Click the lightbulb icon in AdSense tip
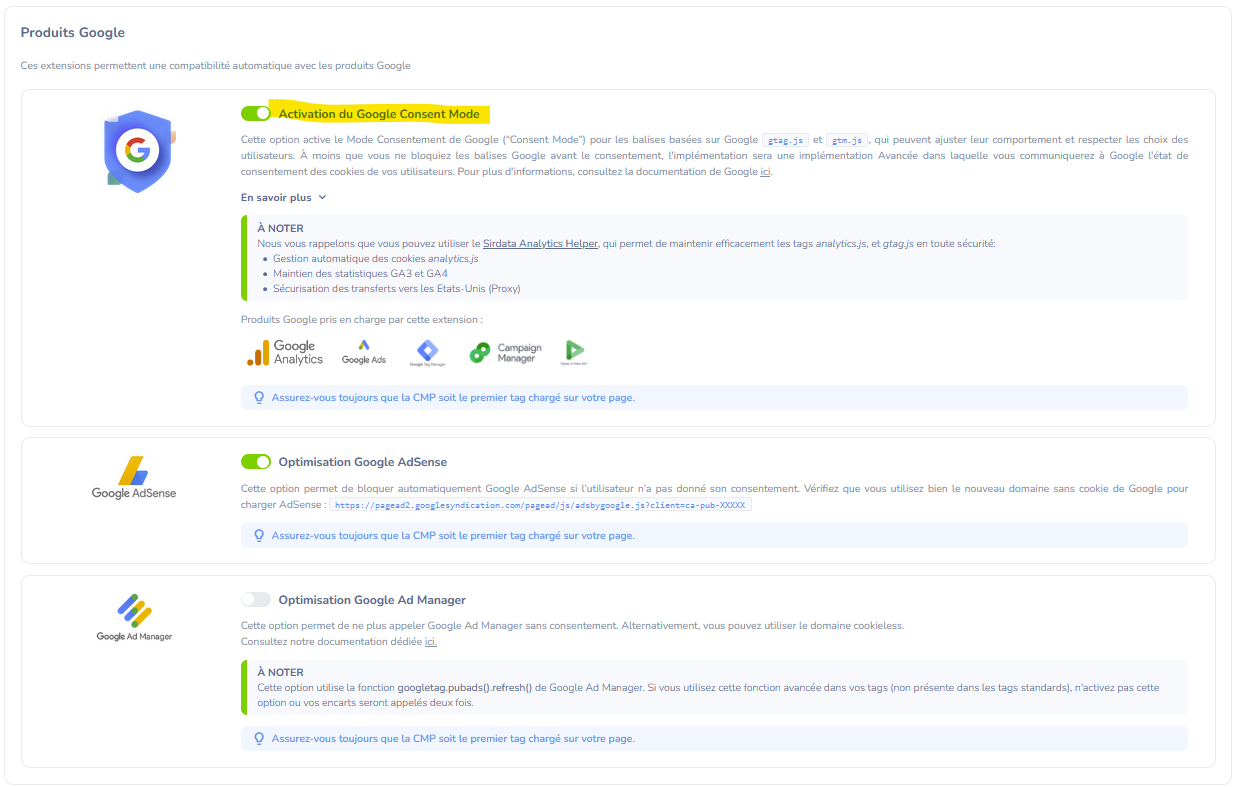This screenshot has height=787, width=1233. click(x=259, y=536)
